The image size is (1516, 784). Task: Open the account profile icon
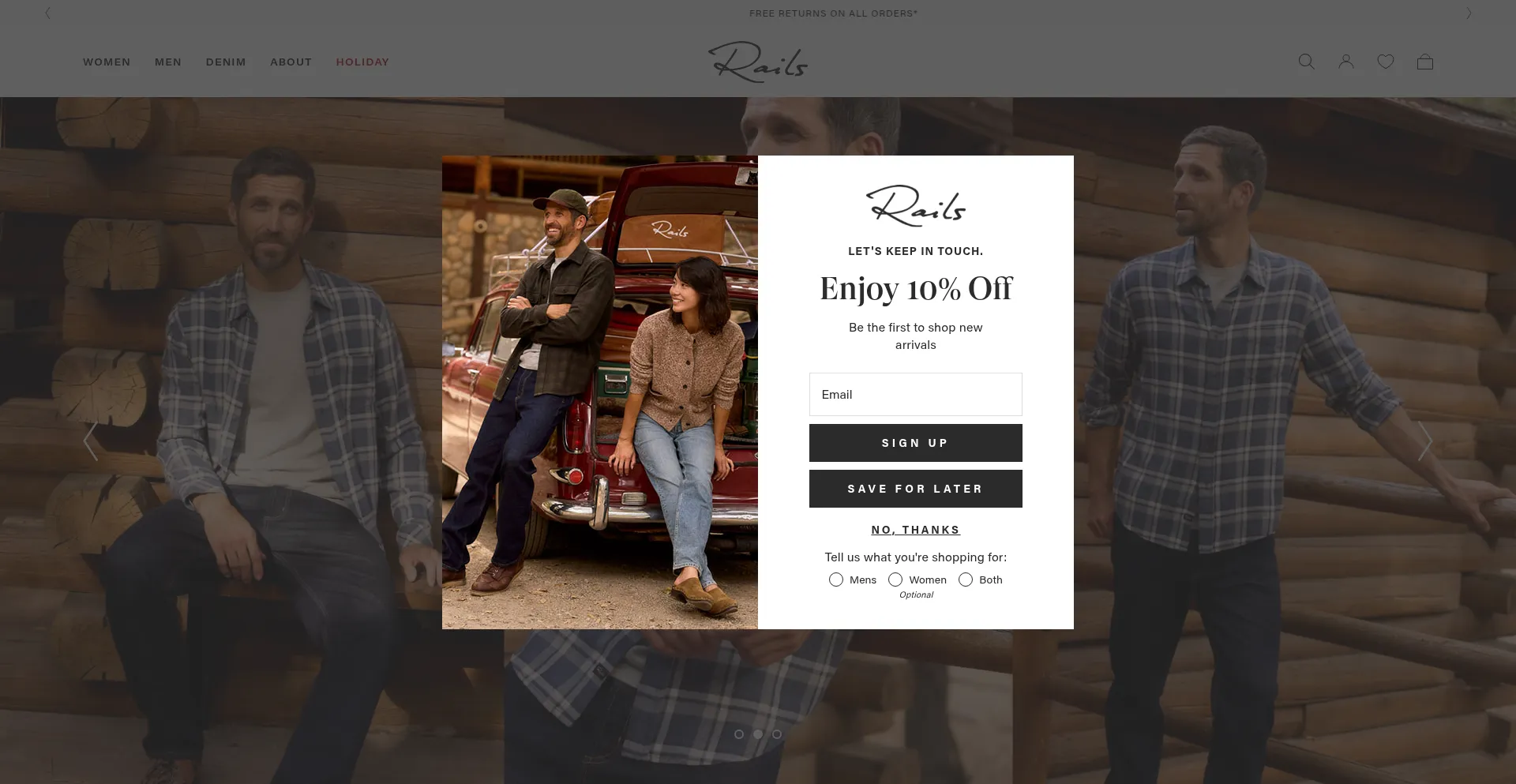point(1345,62)
